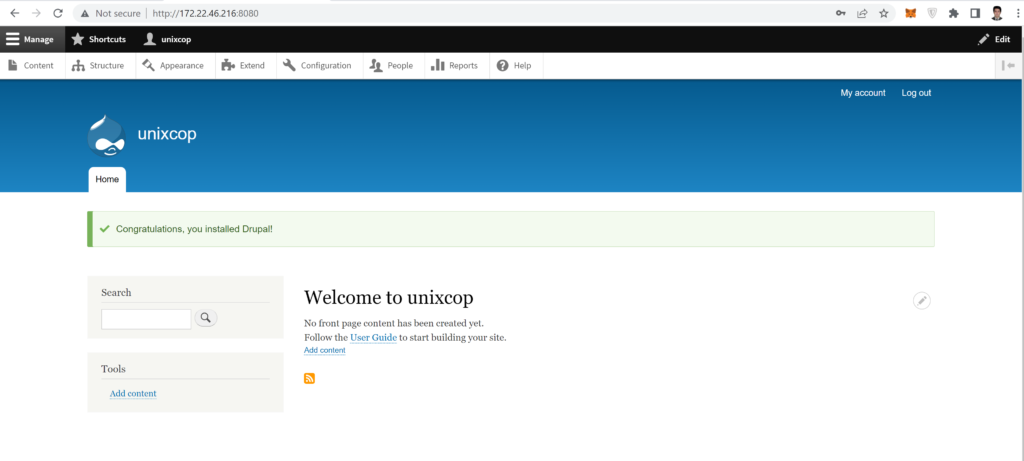Select the Home tab
Screen dimensions: 1024x461
(x=107, y=180)
